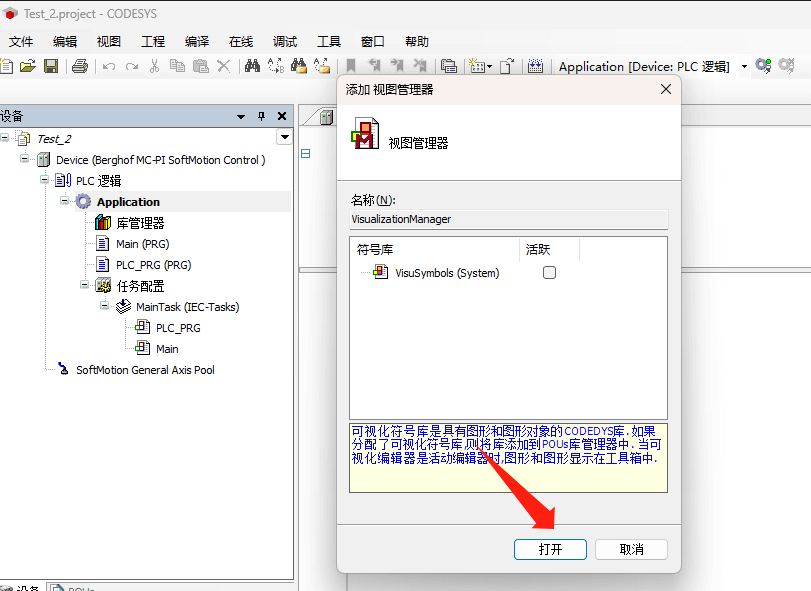Open the Application device dropdown in toolbar
Image resolution: width=811 pixels, height=591 pixels.
coord(744,67)
